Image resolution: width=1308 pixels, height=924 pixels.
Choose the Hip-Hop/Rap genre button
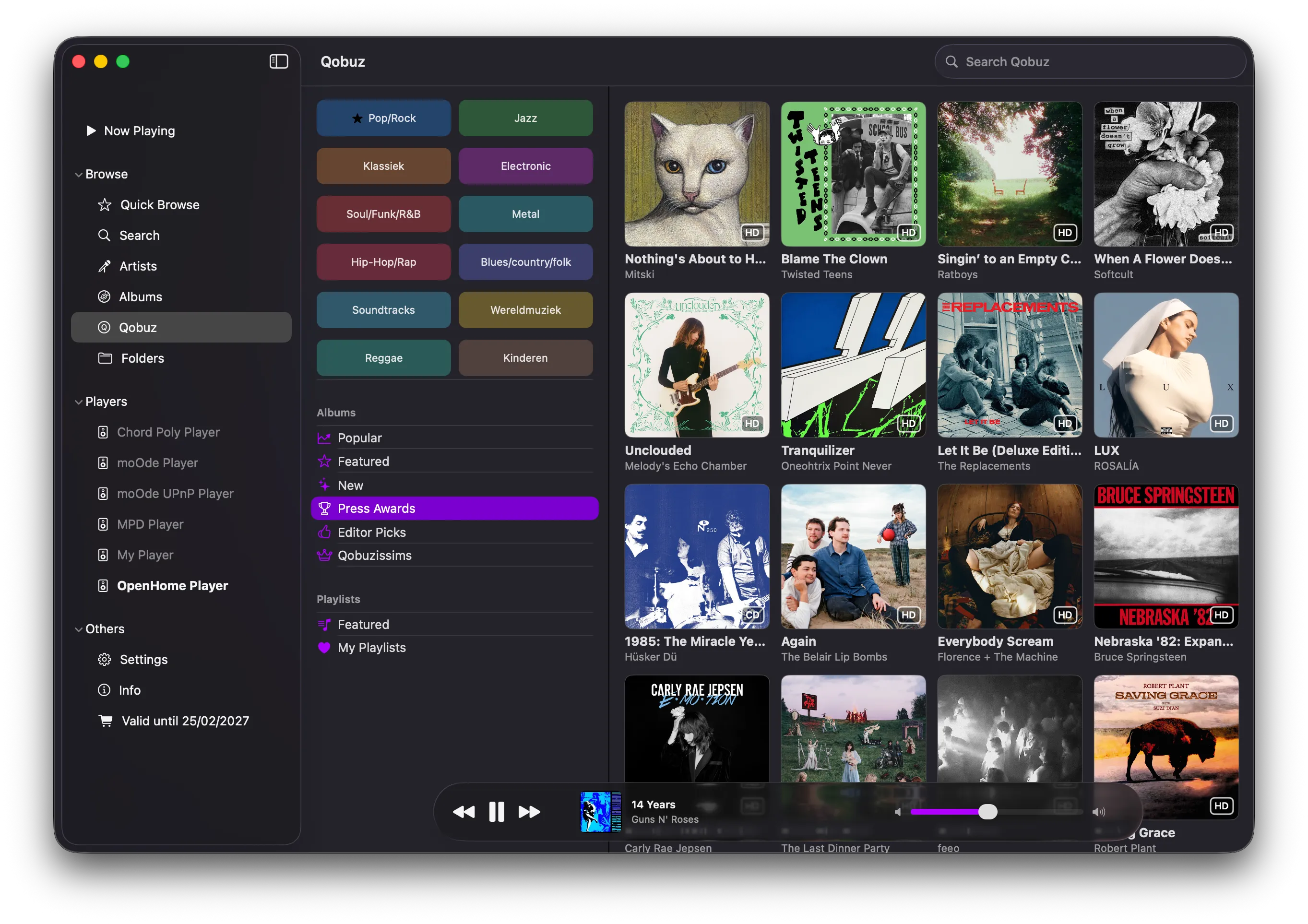click(383, 262)
